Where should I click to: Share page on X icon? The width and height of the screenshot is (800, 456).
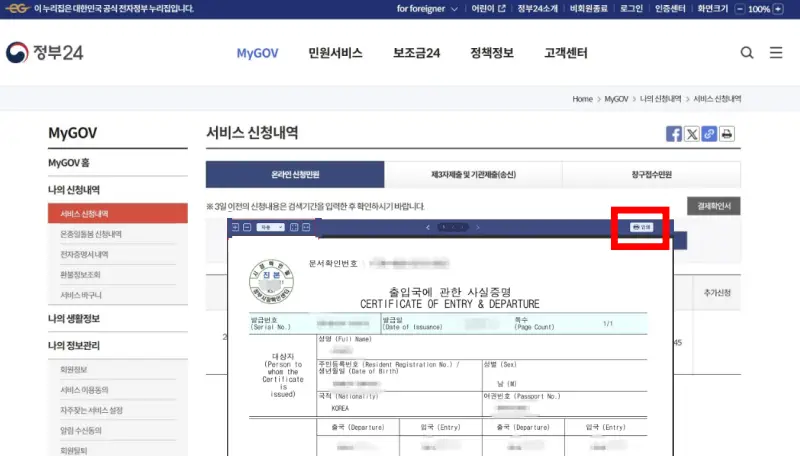point(692,134)
